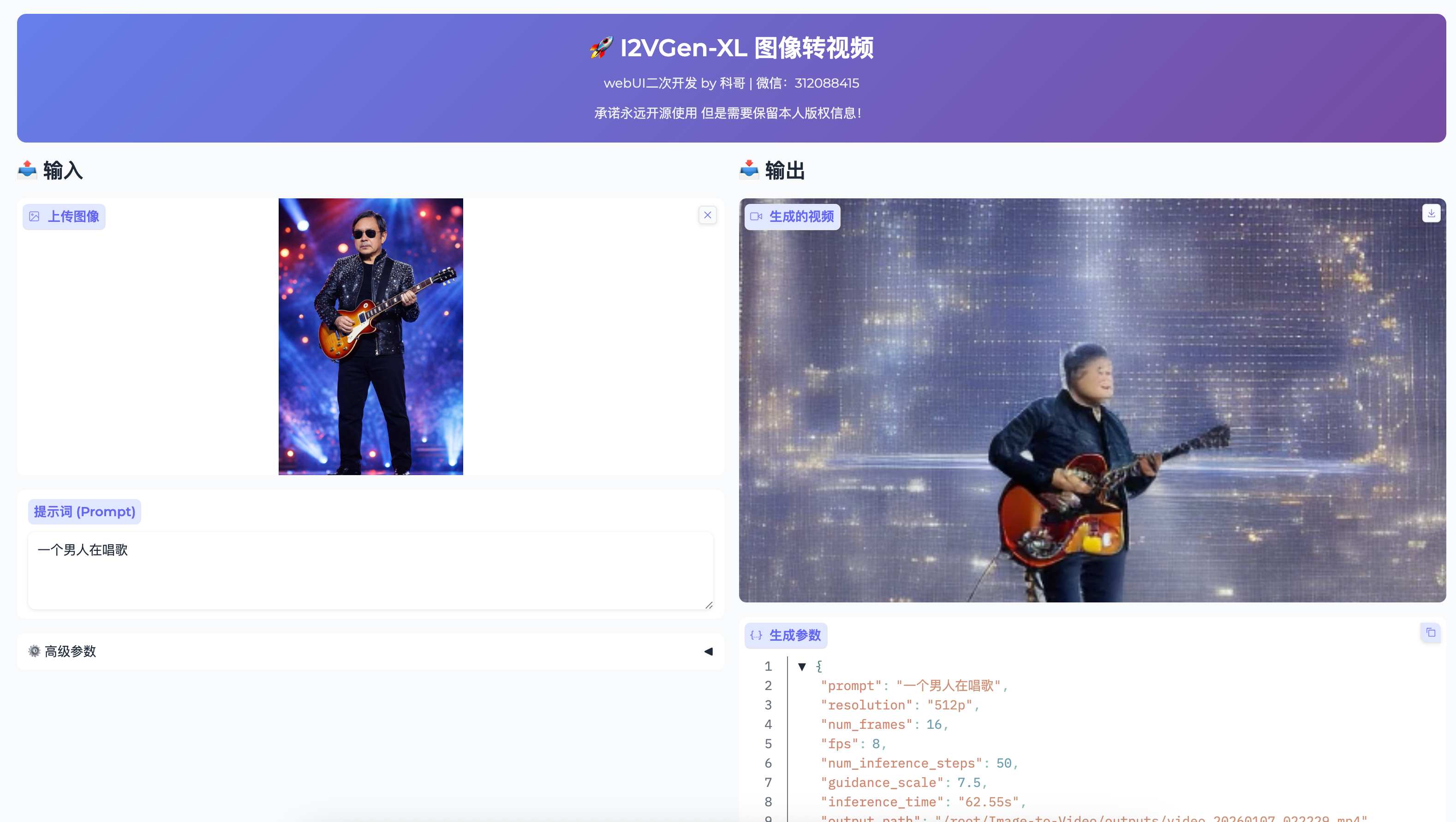The image size is (1456, 822).
Task: Click the 生成参数 curly braces icon
Action: tap(756, 636)
